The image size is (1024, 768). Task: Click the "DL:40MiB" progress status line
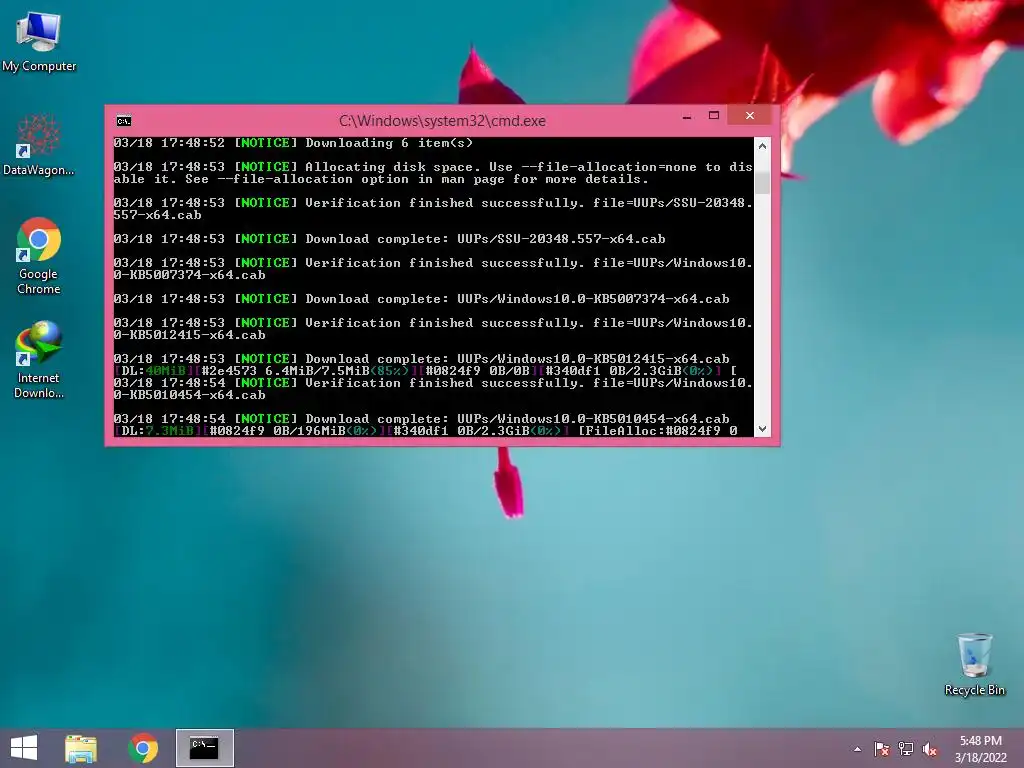point(425,371)
